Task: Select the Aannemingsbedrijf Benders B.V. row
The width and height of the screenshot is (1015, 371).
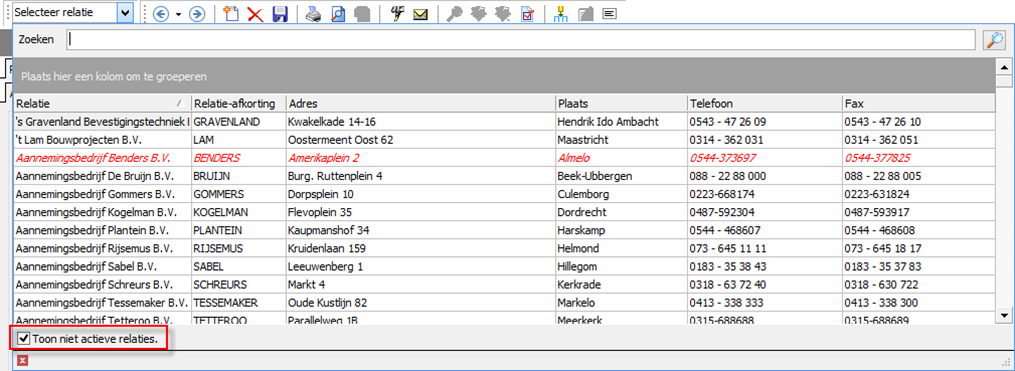Action: click(504, 158)
